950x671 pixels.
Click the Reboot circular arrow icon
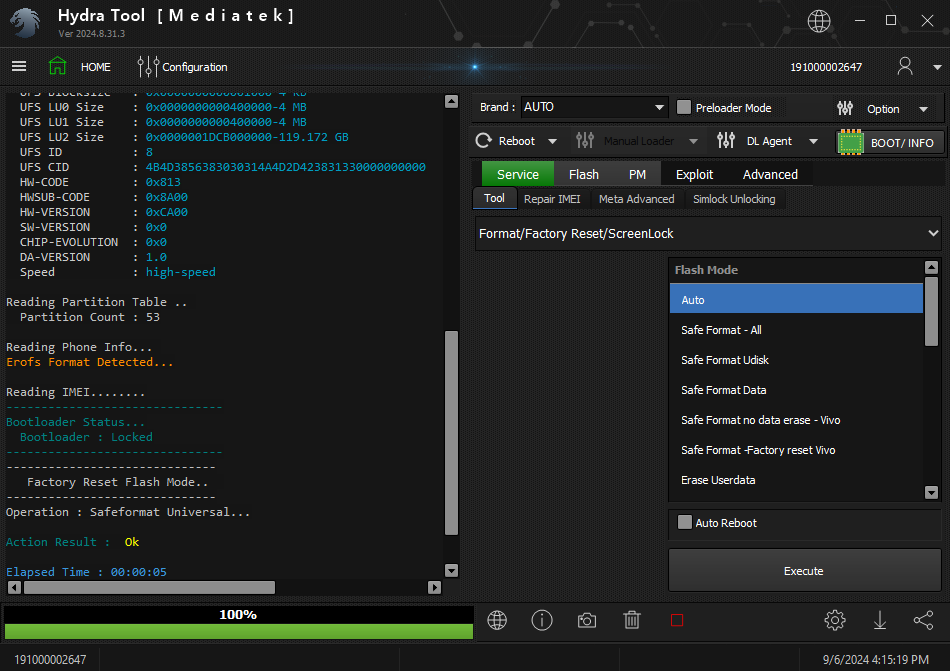pyautogui.click(x=483, y=141)
